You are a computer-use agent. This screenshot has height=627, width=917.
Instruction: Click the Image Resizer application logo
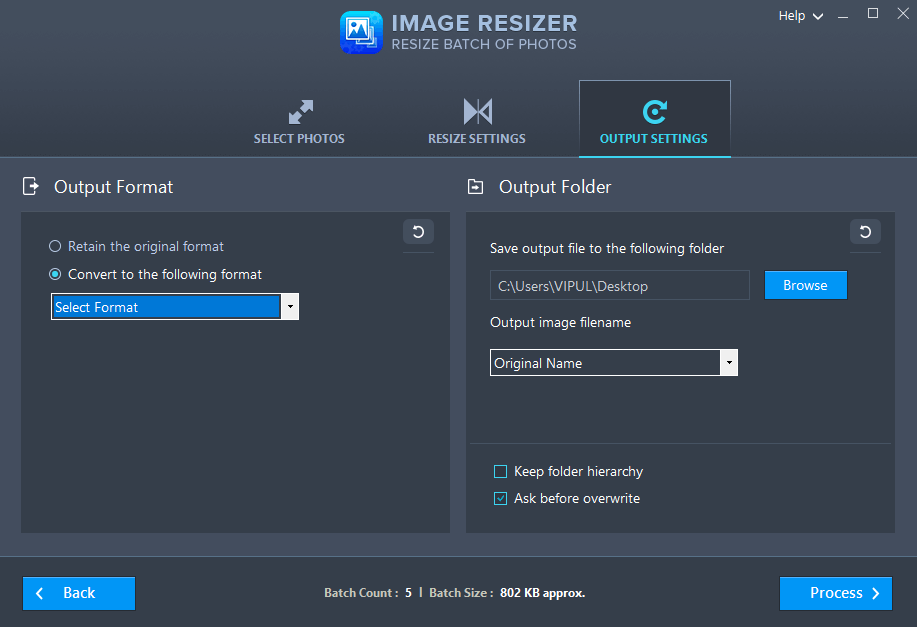tap(361, 32)
